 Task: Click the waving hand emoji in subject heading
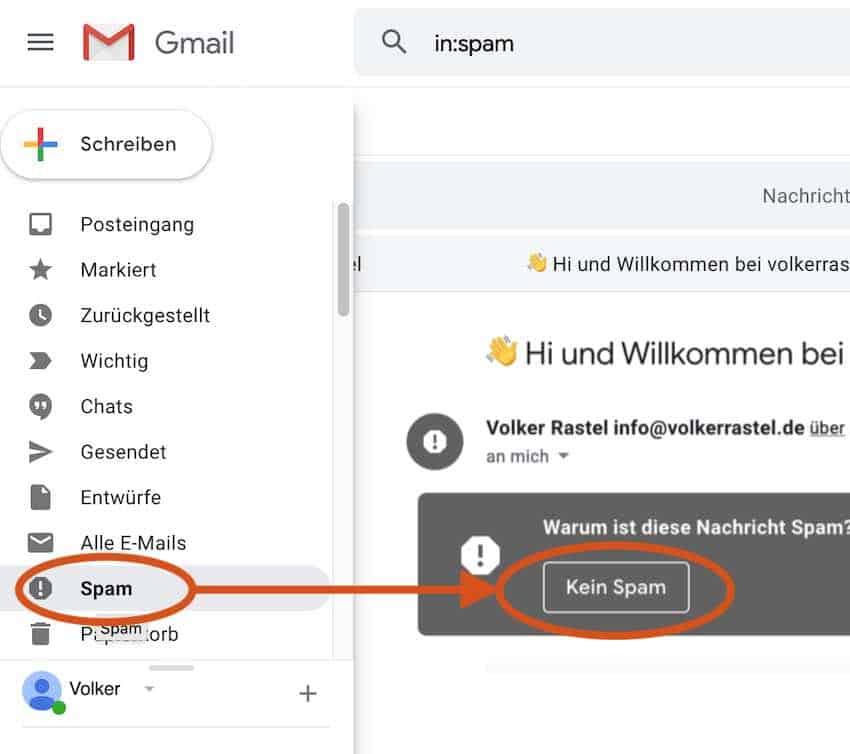point(502,351)
